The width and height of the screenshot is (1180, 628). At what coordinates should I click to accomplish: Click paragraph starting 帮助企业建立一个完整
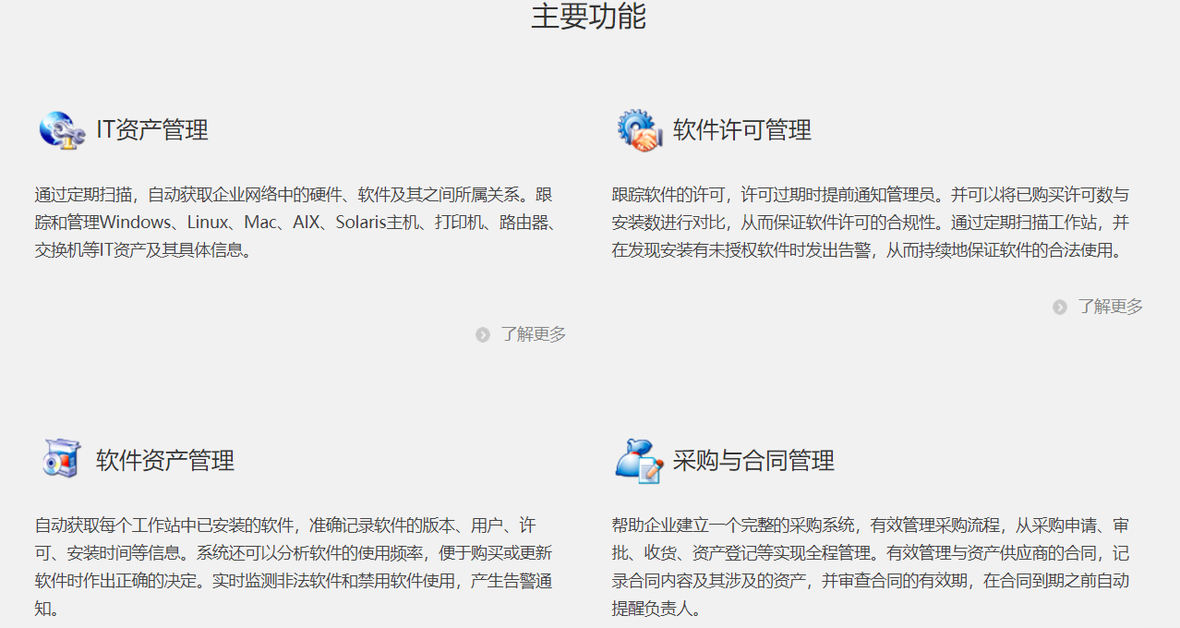click(x=871, y=566)
